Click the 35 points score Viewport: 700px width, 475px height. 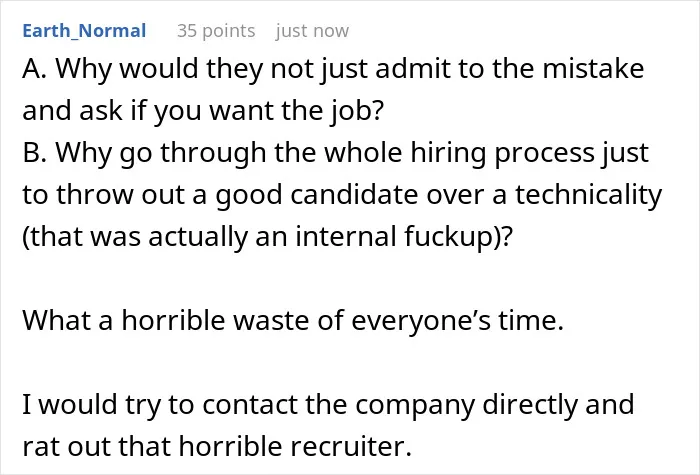216,31
